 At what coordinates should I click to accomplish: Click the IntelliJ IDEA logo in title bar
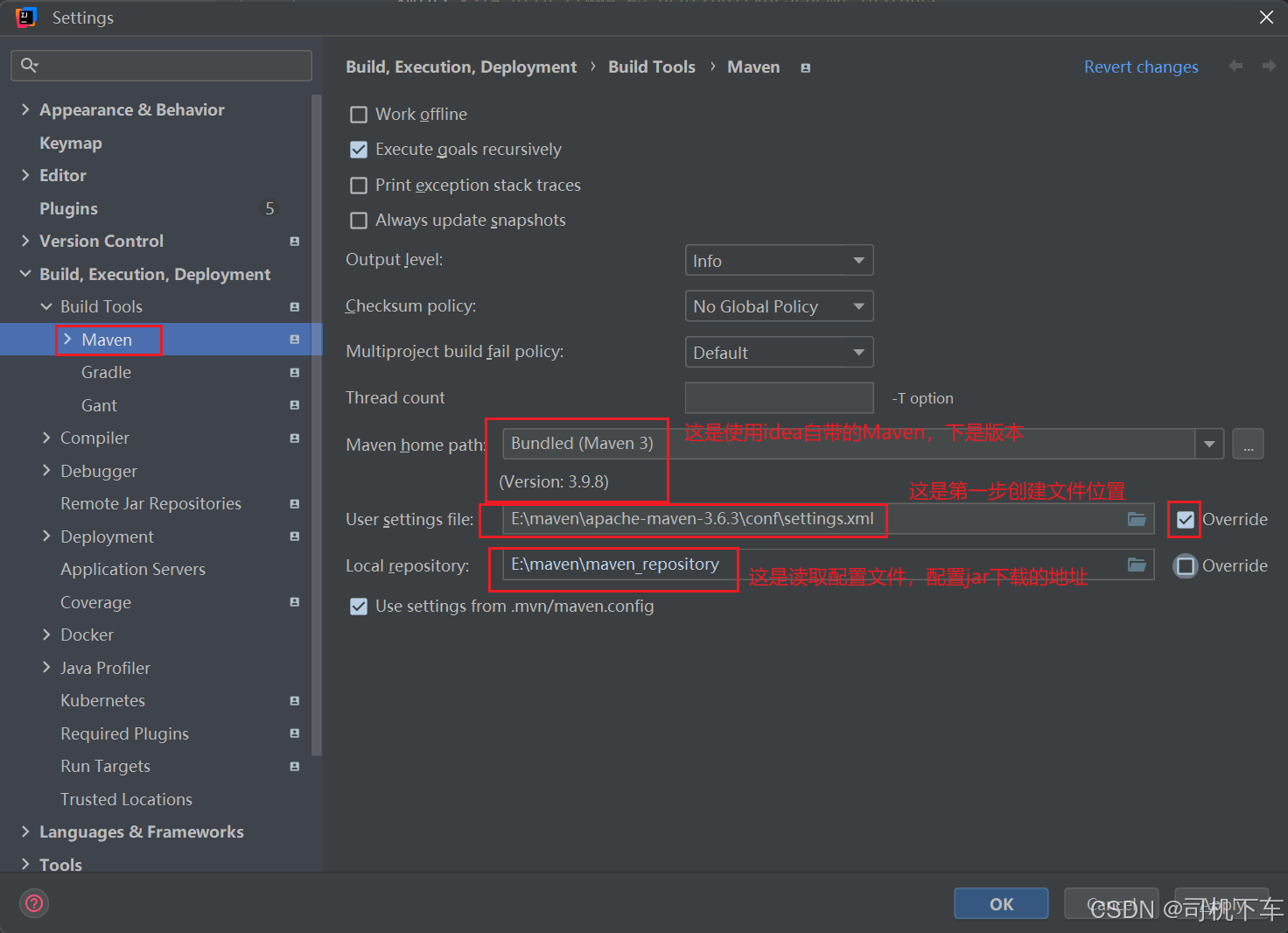coord(26,18)
